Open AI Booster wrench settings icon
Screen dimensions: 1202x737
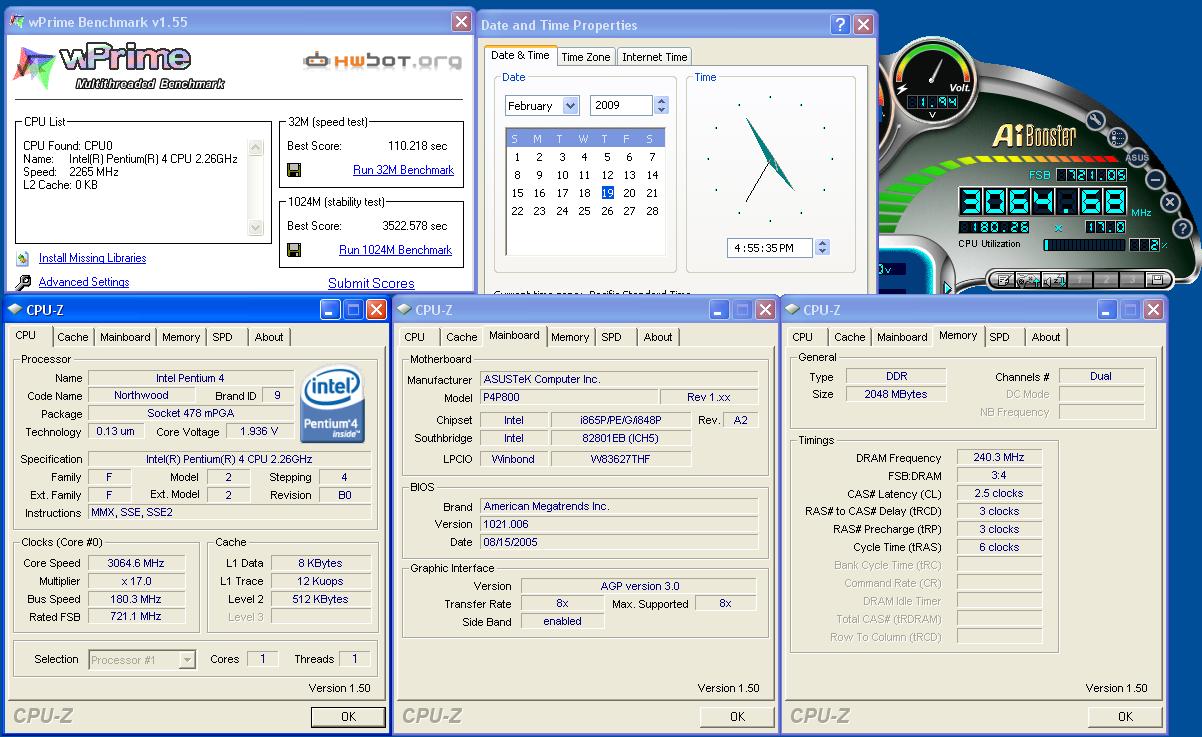coord(1095,119)
